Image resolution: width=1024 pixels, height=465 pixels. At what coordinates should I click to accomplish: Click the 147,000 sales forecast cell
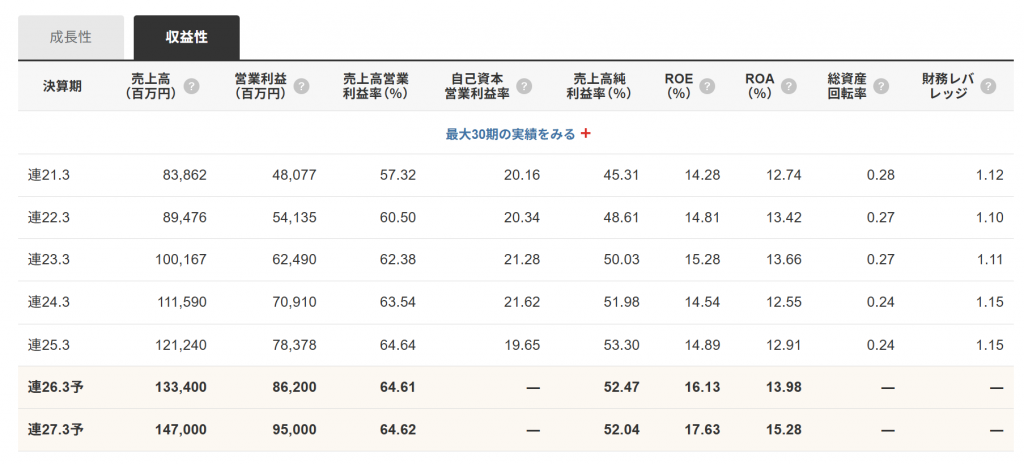[181, 429]
